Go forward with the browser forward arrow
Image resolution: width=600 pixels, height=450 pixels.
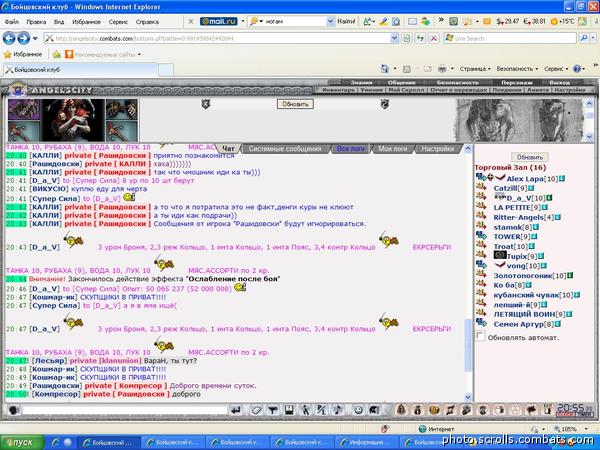[24, 38]
